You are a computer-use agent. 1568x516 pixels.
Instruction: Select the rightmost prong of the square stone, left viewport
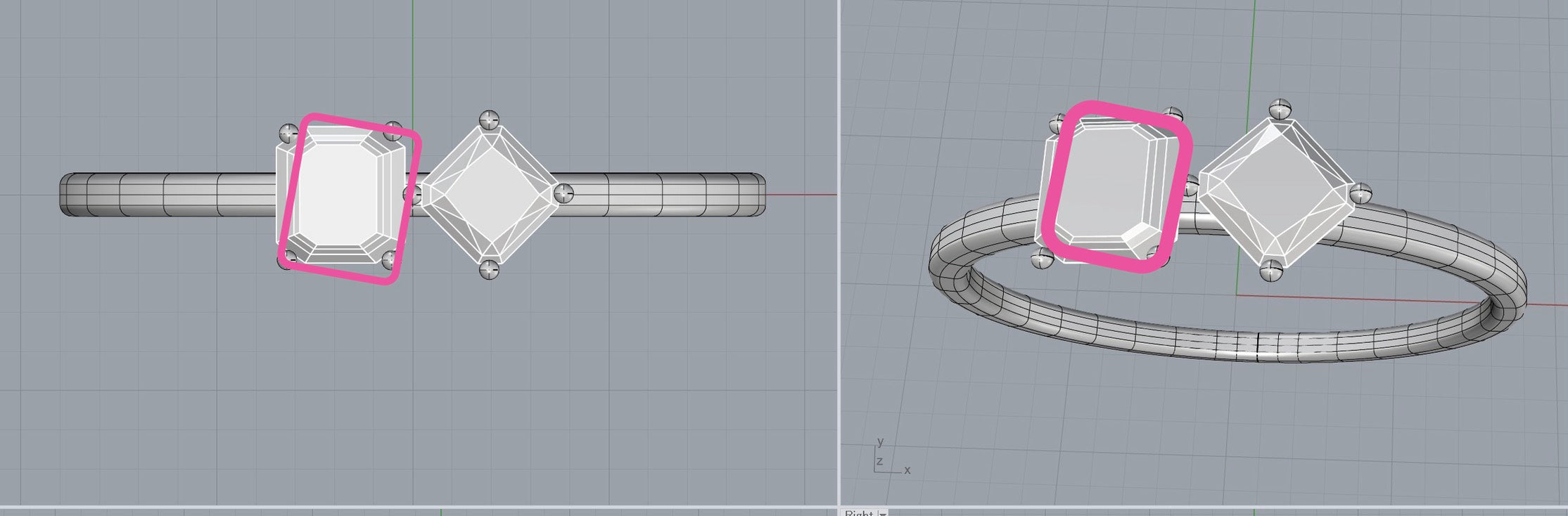563,193
